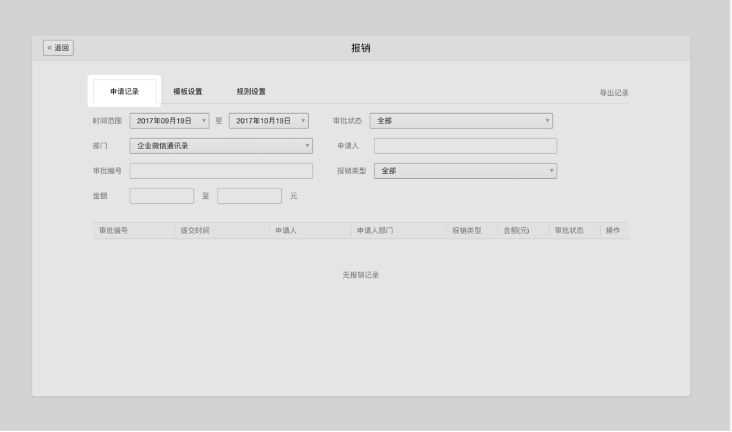Viewport: 732px width, 432px height.
Task: Expand the 报销类型 dropdown
Action: pos(465,171)
